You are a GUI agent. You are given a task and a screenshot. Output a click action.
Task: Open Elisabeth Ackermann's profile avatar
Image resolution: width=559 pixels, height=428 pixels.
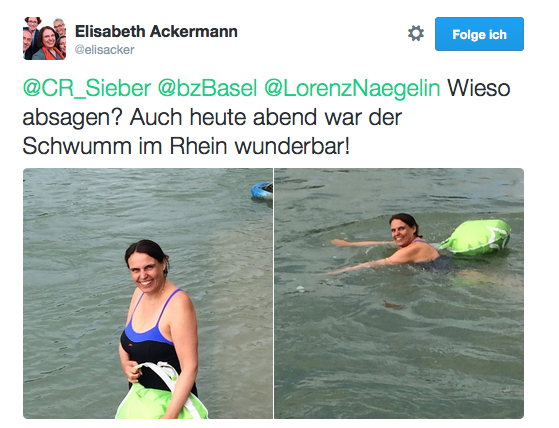coord(45,38)
